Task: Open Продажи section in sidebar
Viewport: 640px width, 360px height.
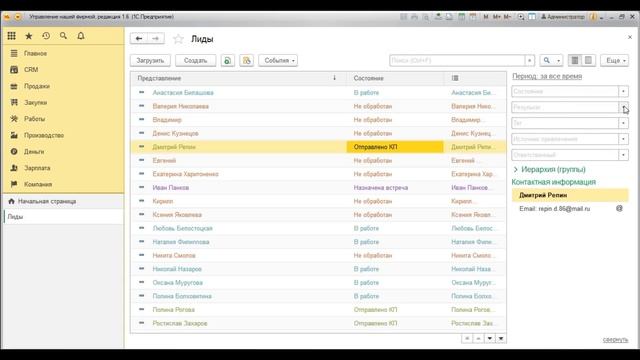Action: point(63,86)
